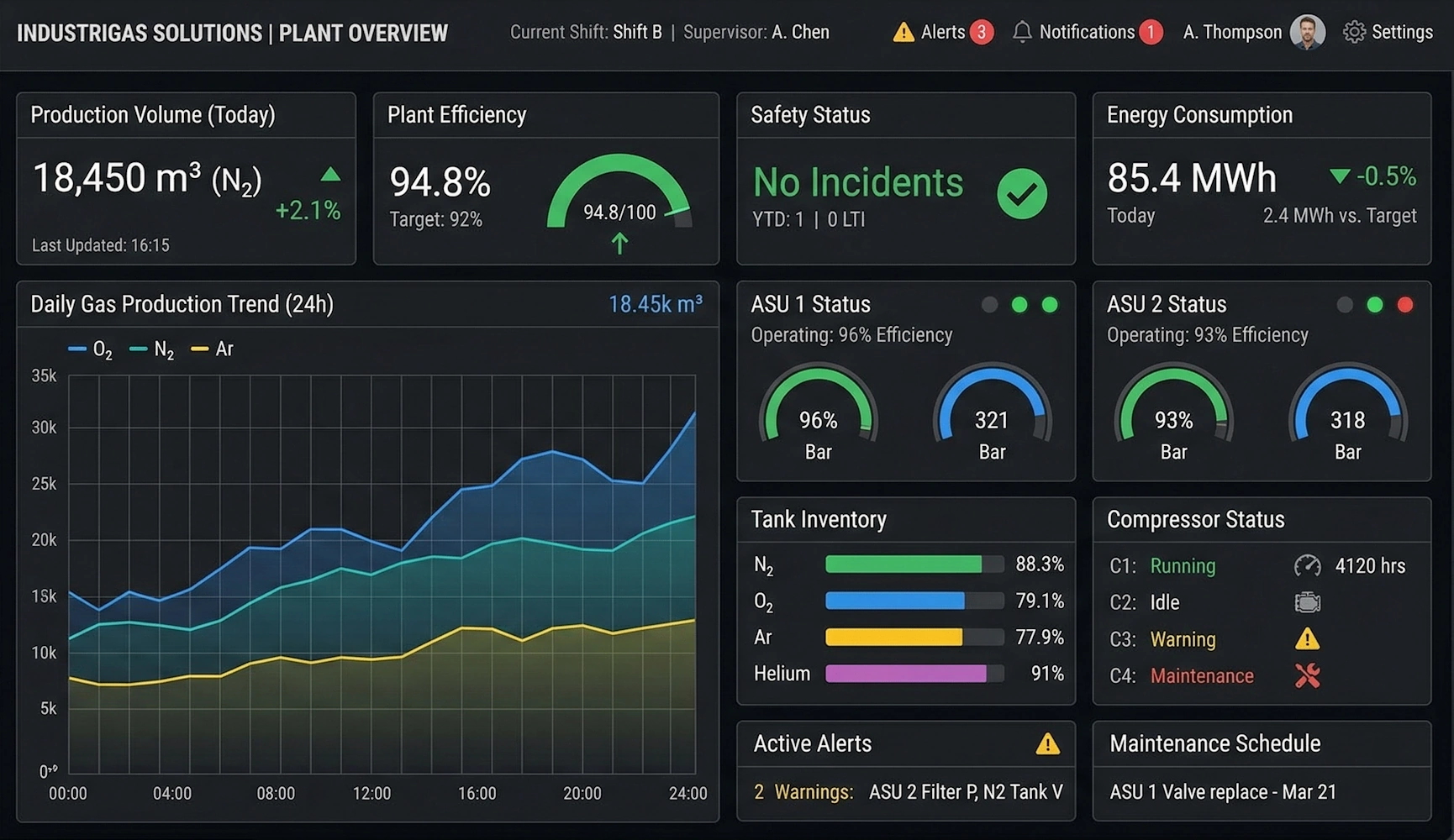Viewport: 1454px width, 840px height.
Task: Click the C1 runtime hours gauge icon
Action: [1307, 566]
